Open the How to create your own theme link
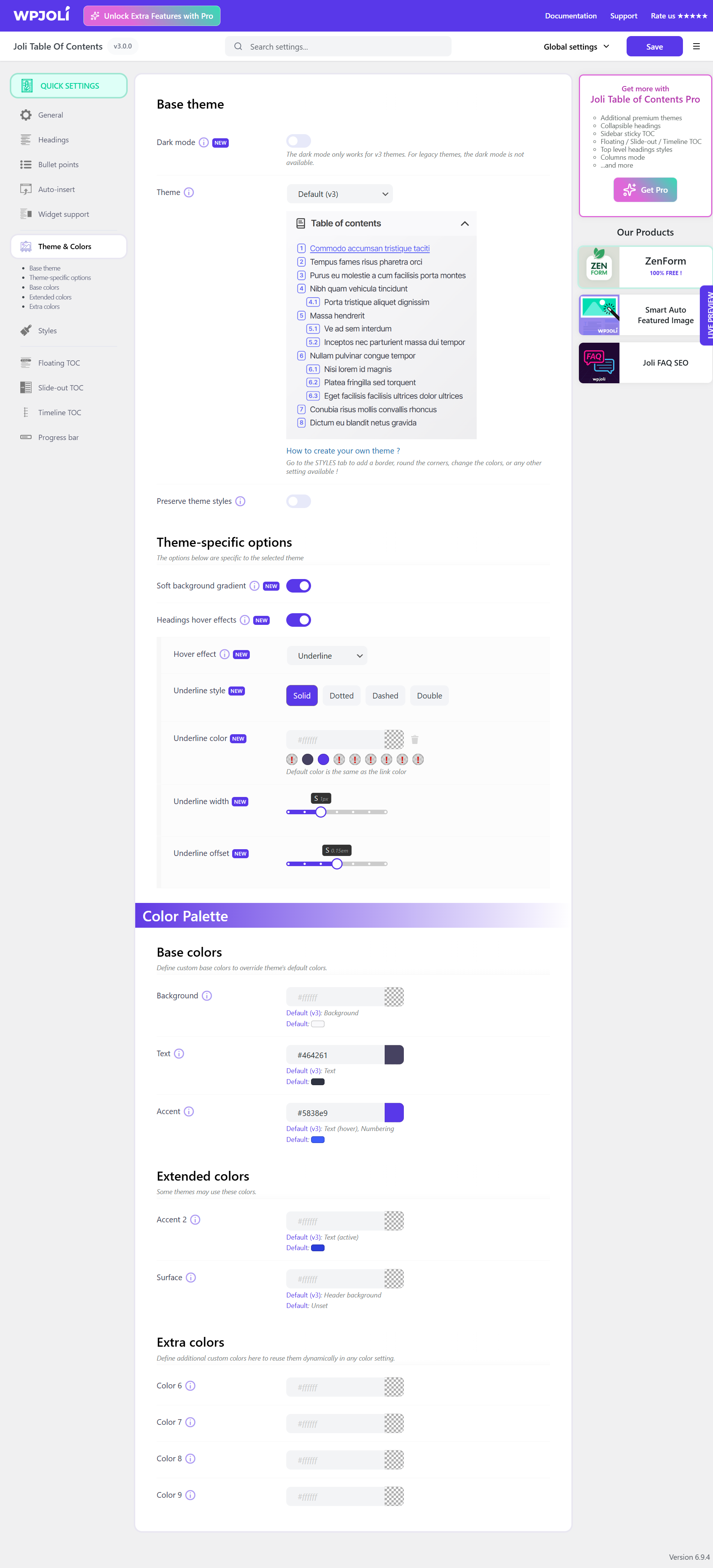The width and height of the screenshot is (713, 1568). coord(343,451)
